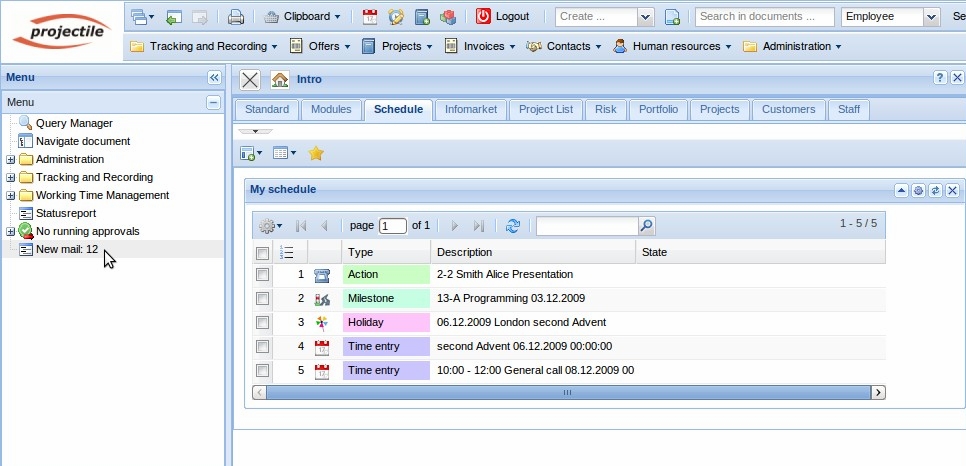This screenshot has width=966, height=466.
Task: Click the Search in documents field
Action: click(x=765, y=17)
